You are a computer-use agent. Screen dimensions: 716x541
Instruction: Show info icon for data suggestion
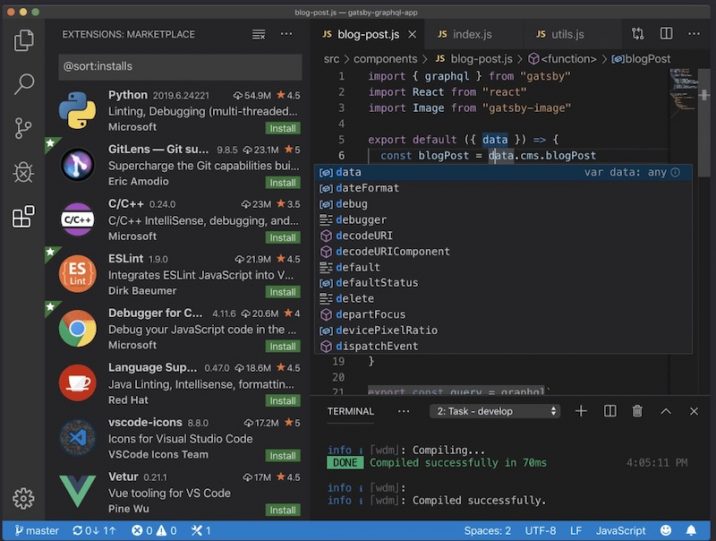(x=675, y=172)
